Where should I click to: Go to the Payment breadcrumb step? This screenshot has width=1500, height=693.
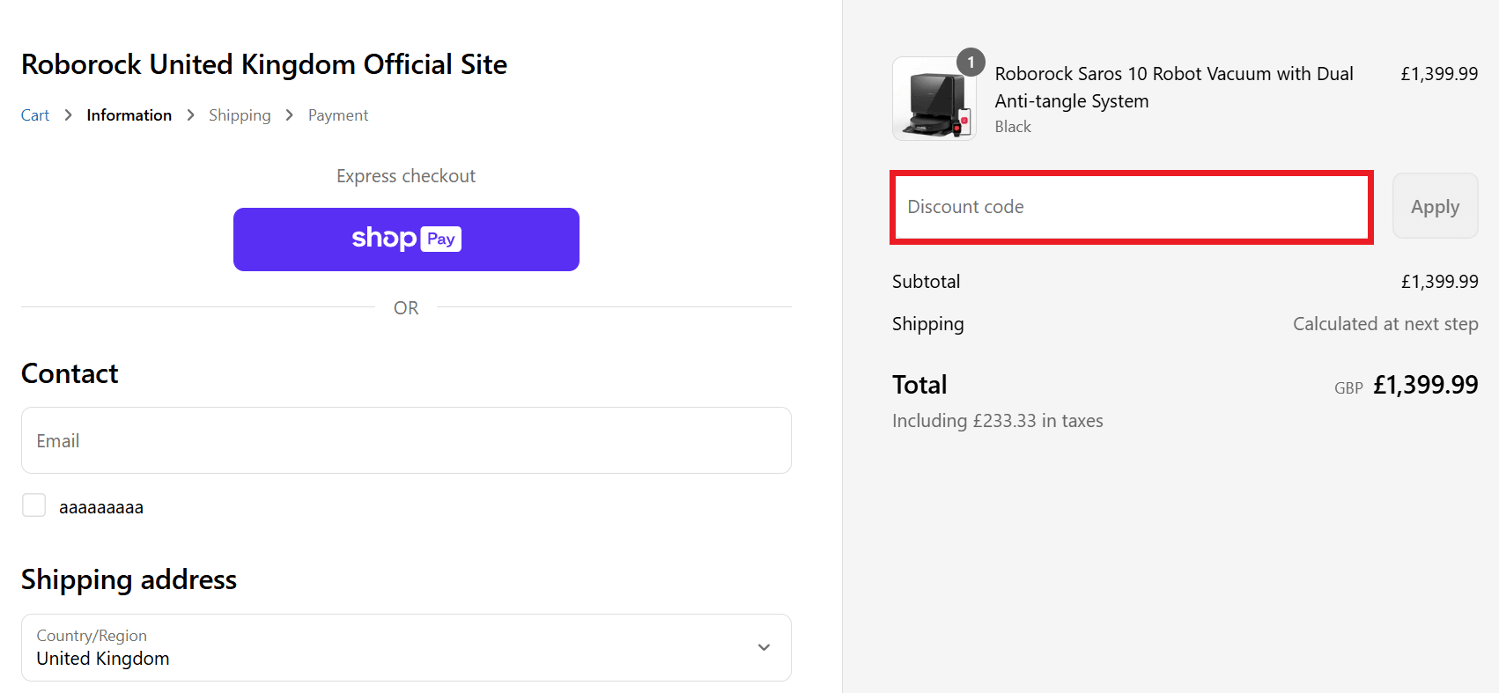click(x=338, y=115)
